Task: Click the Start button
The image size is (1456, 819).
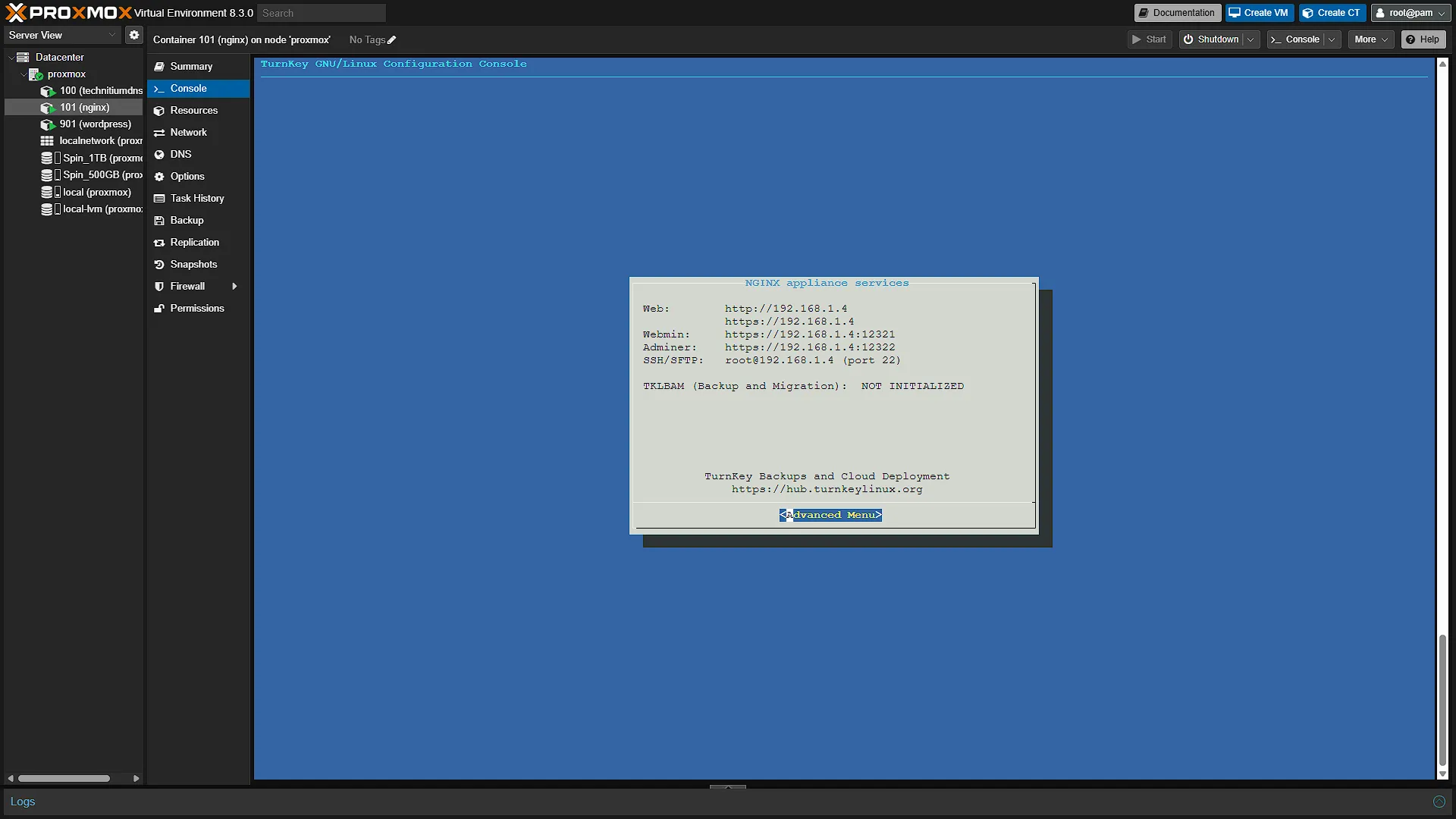Action: (x=1149, y=39)
